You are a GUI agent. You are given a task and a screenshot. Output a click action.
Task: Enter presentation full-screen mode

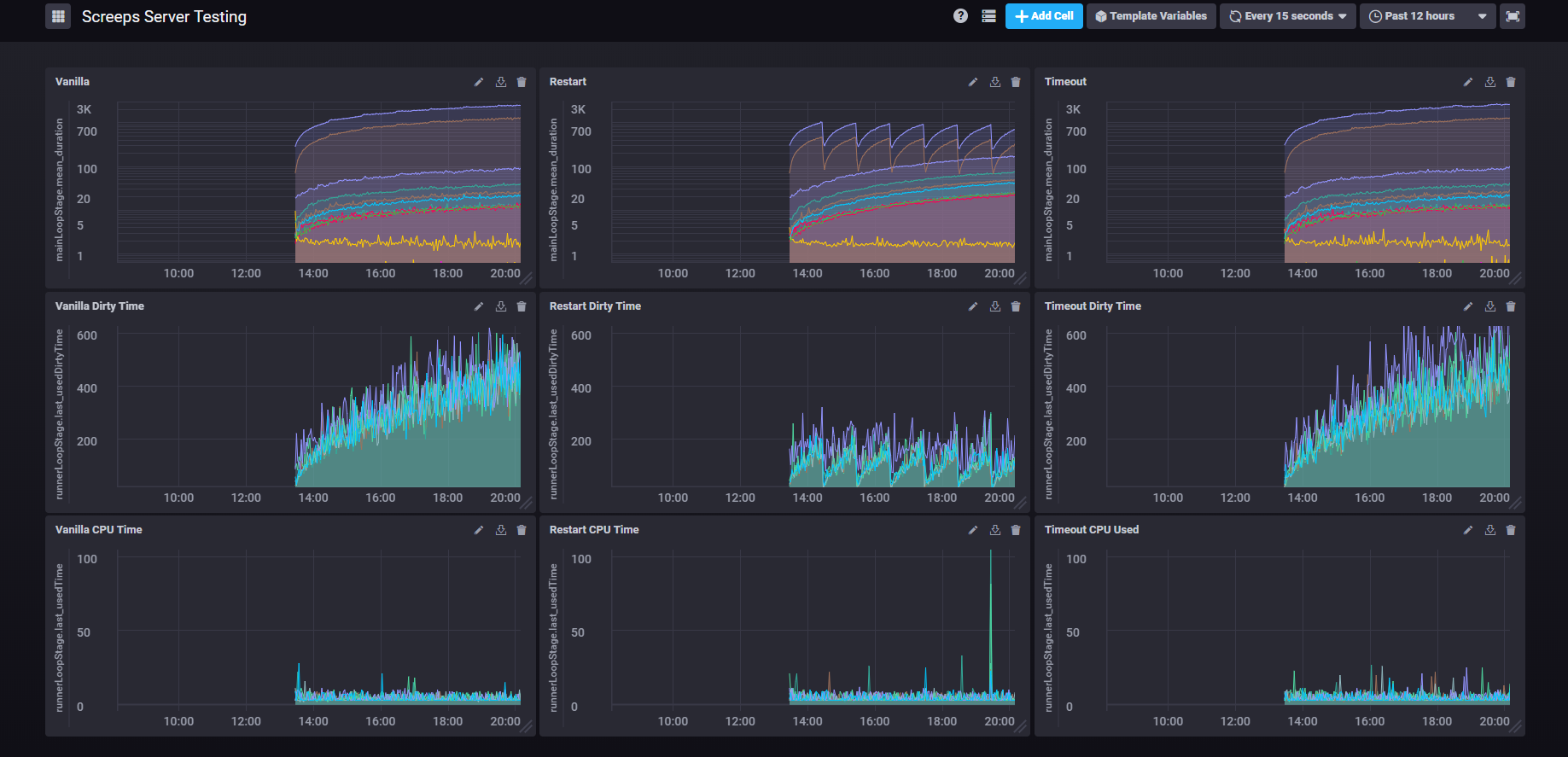[x=1513, y=16]
